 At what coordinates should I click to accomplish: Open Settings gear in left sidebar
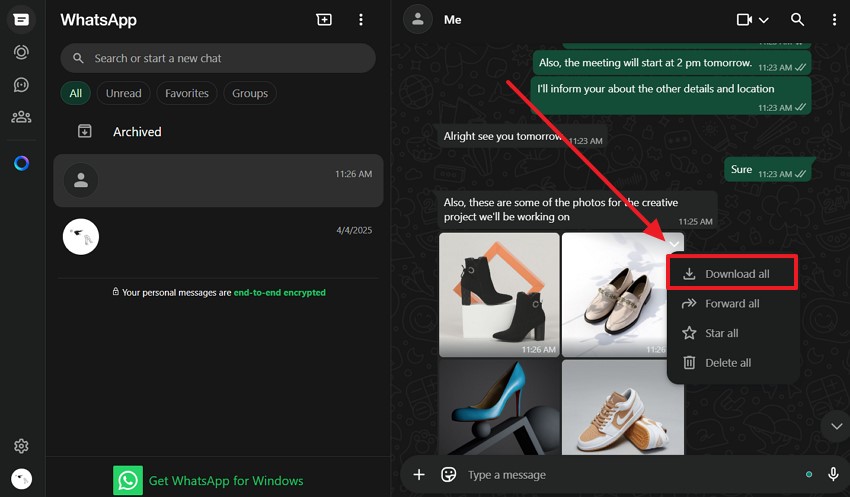[21, 446]
